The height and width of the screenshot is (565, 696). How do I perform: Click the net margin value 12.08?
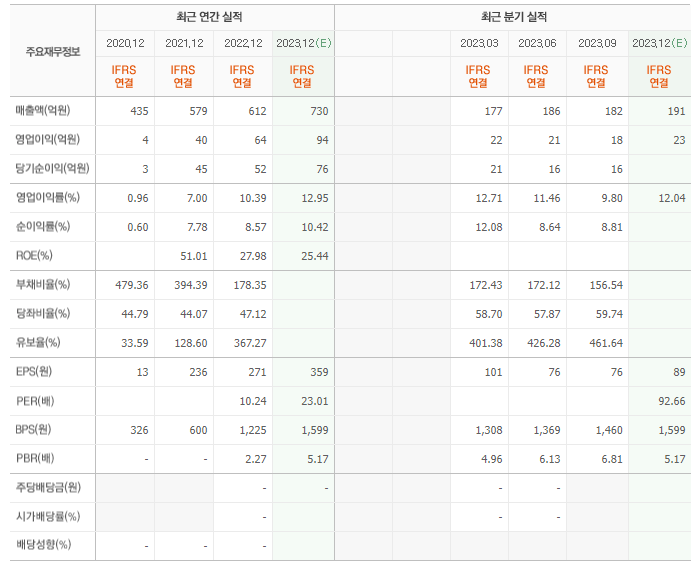point(489,227)
